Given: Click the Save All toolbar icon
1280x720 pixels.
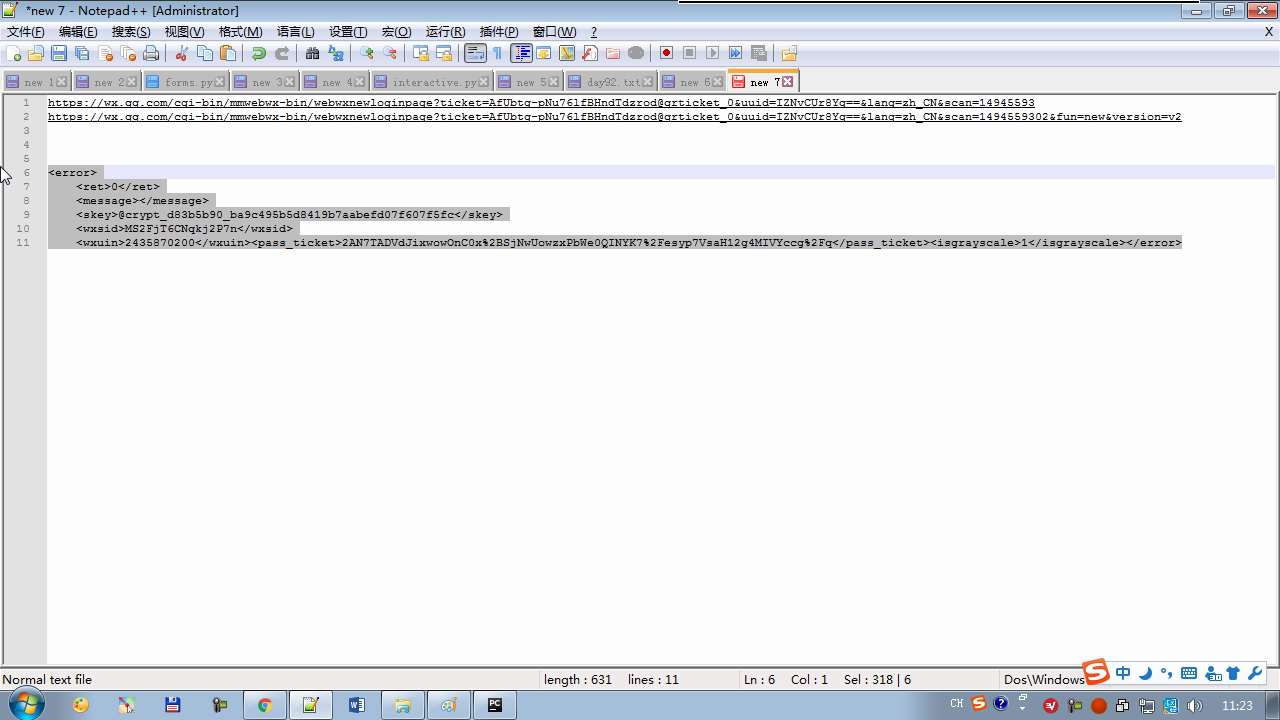Looking at the screenshot, I should point(82,53).
